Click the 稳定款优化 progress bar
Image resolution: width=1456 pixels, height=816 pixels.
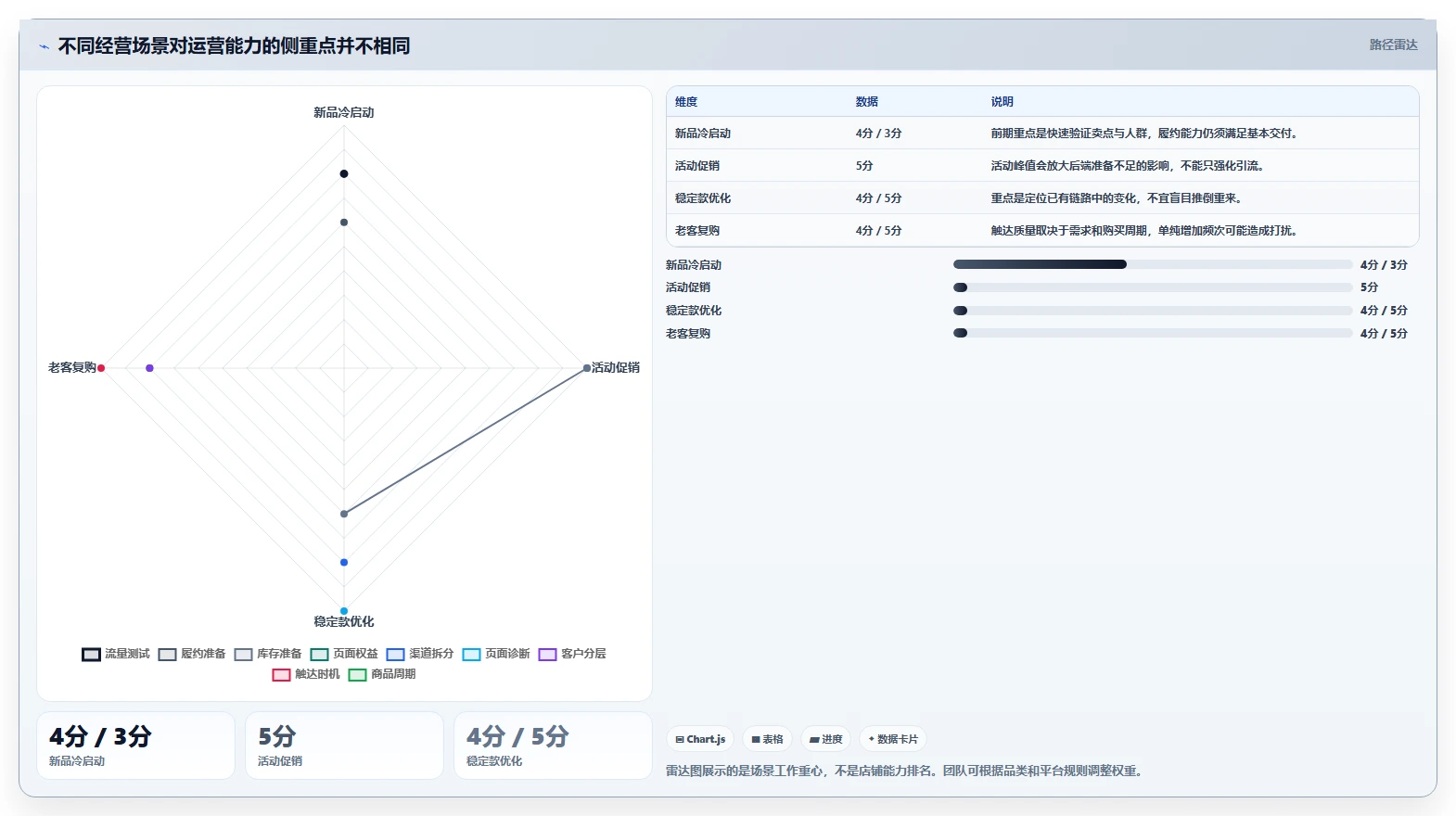click(1153, 311)
